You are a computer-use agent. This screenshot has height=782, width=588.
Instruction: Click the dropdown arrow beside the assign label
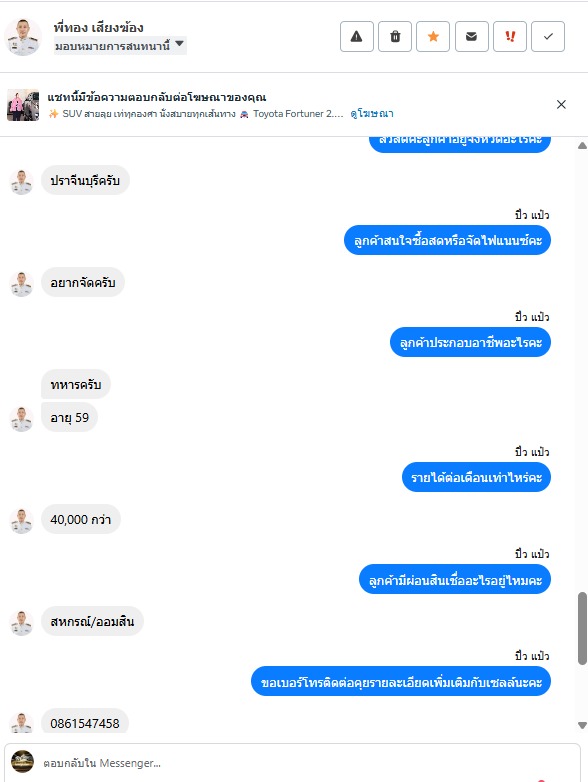click(180, 44)
